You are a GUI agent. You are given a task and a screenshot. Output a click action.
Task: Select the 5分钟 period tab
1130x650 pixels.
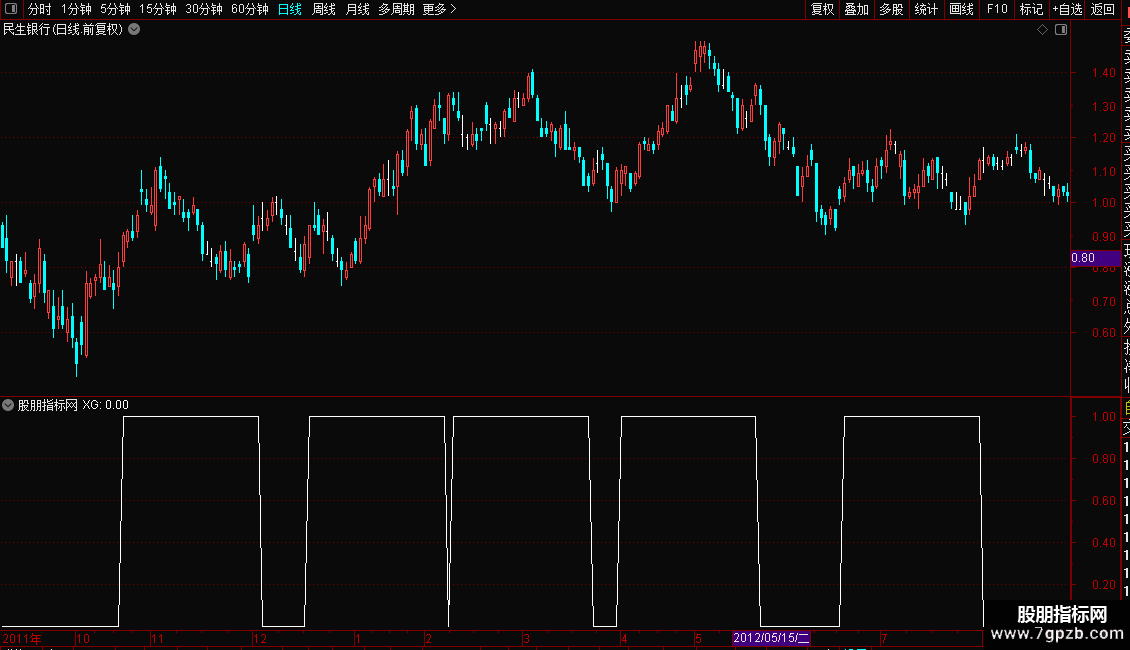(115, 9)
